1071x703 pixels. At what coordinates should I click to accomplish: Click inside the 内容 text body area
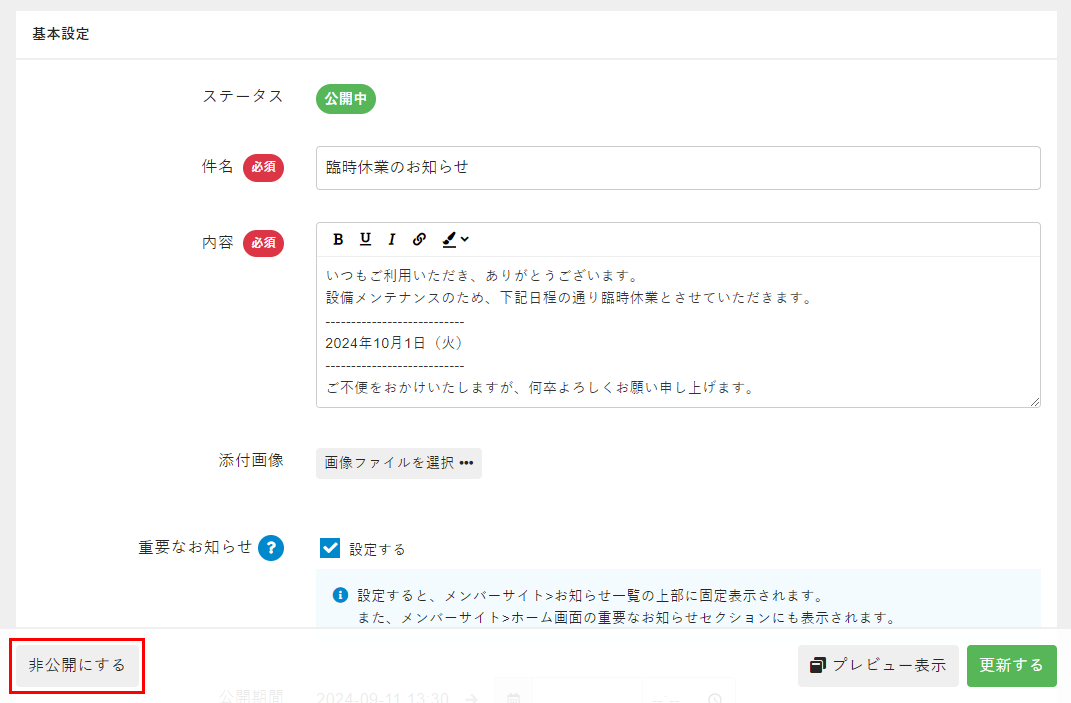click(677, 330)
